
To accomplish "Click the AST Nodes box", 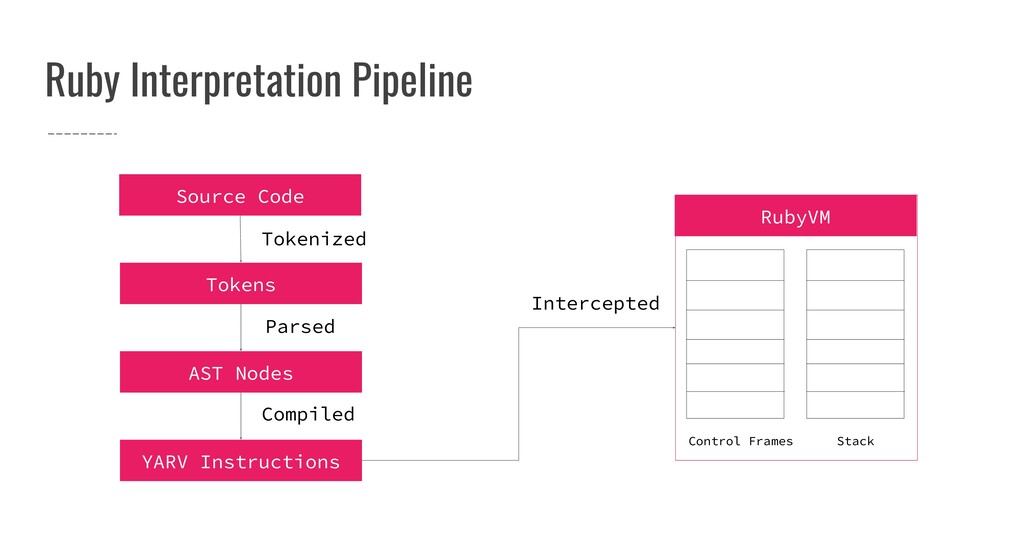I will [x=240, y=372].
